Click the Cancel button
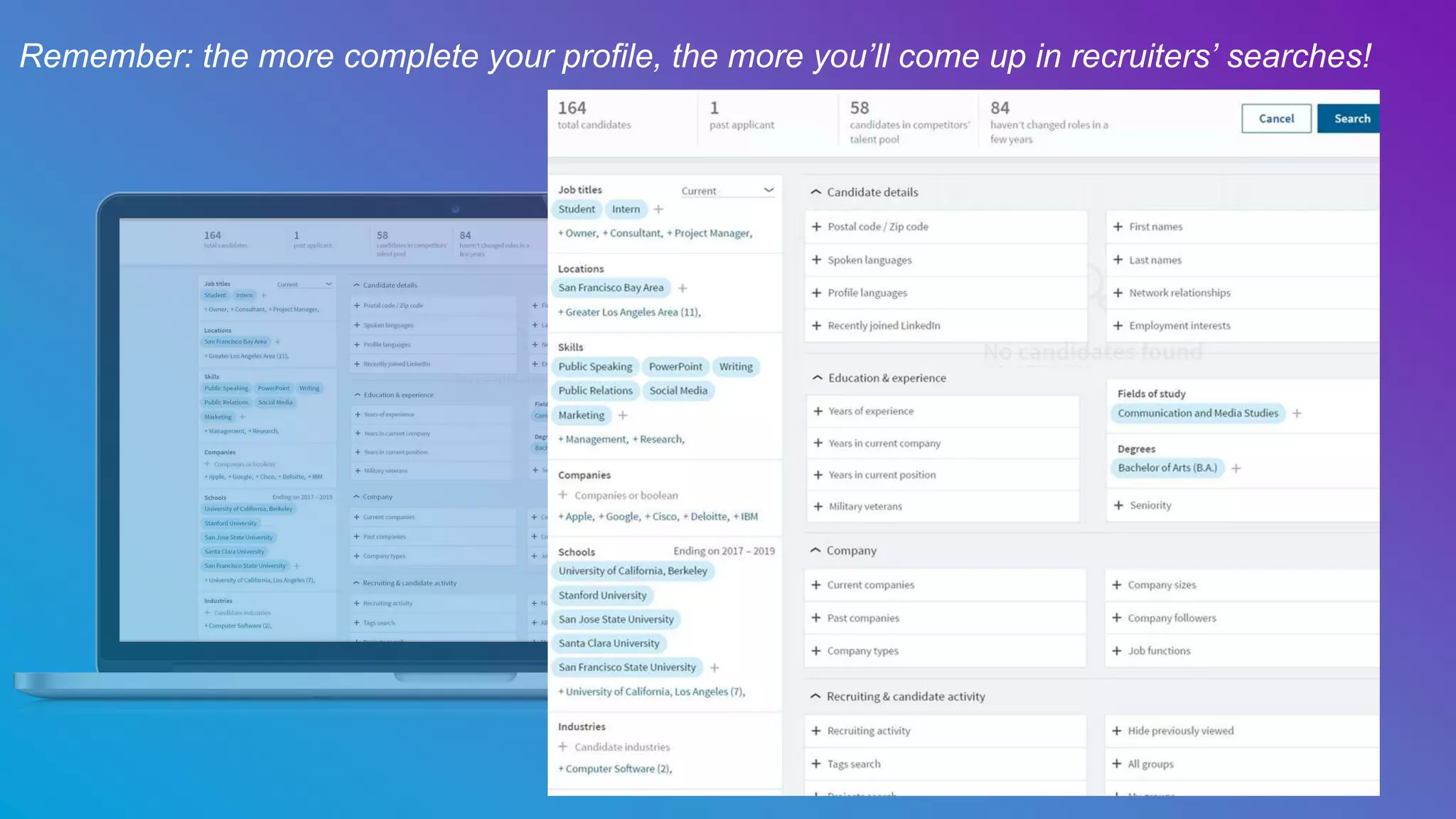This screenshot has height=819, width=1456. [x=1276, y=119]
